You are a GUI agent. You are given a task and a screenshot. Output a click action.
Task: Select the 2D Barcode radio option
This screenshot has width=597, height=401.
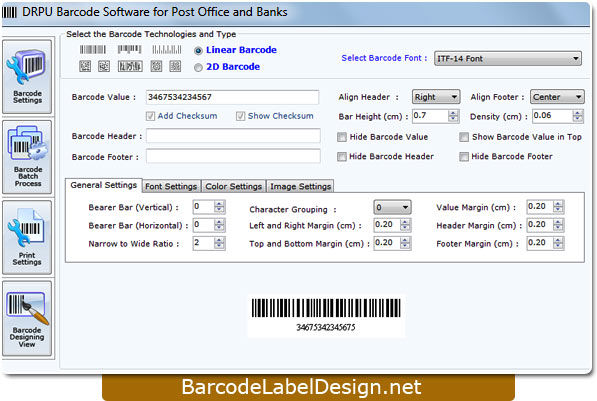198,67
